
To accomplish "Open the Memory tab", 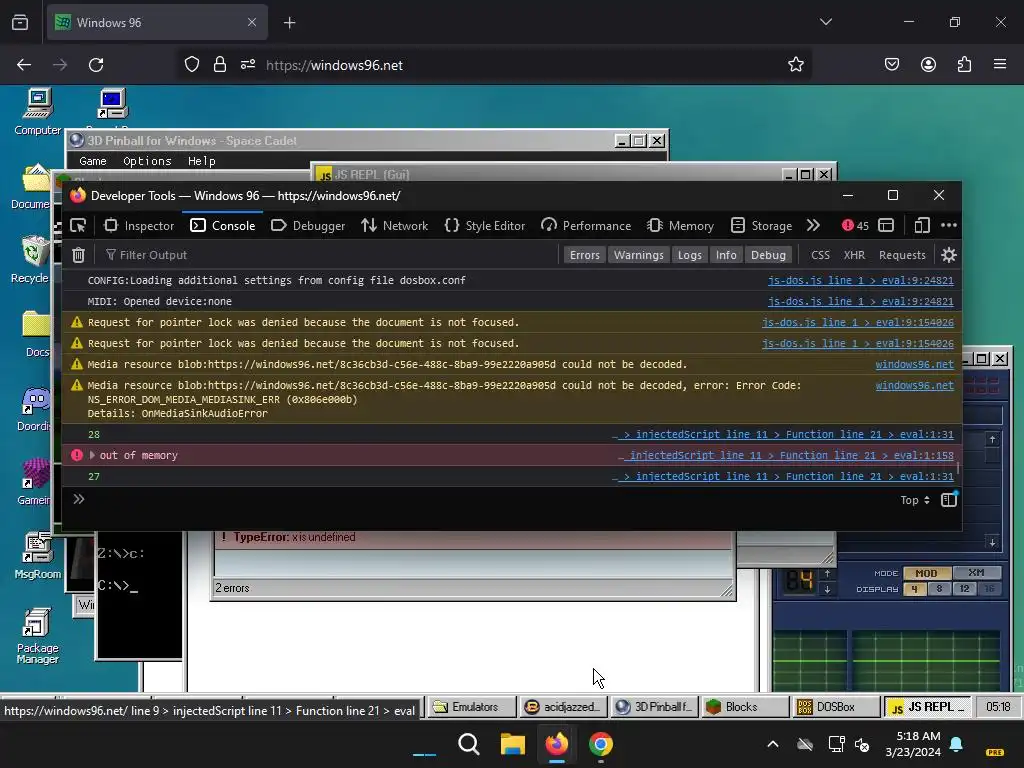I will [x=680, y=225].
